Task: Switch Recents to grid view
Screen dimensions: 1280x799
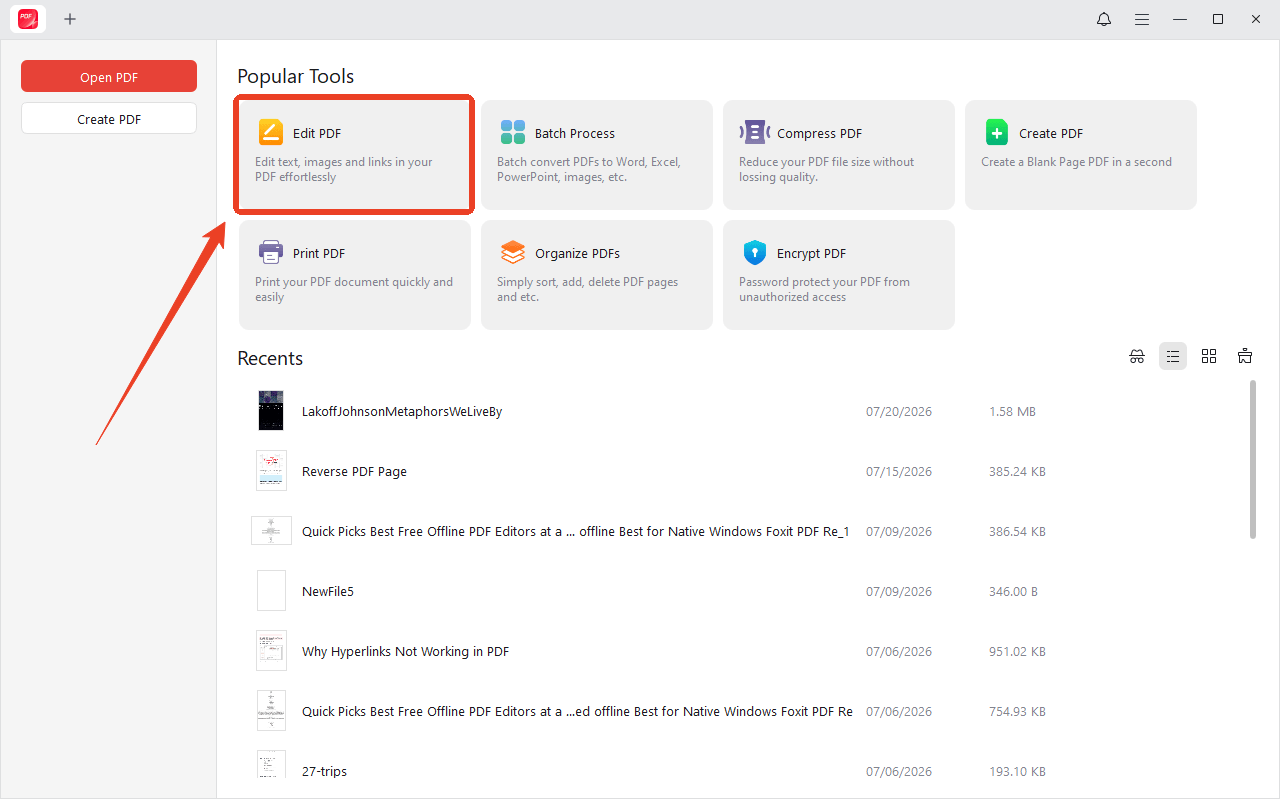Action: tap(1209, 357)
